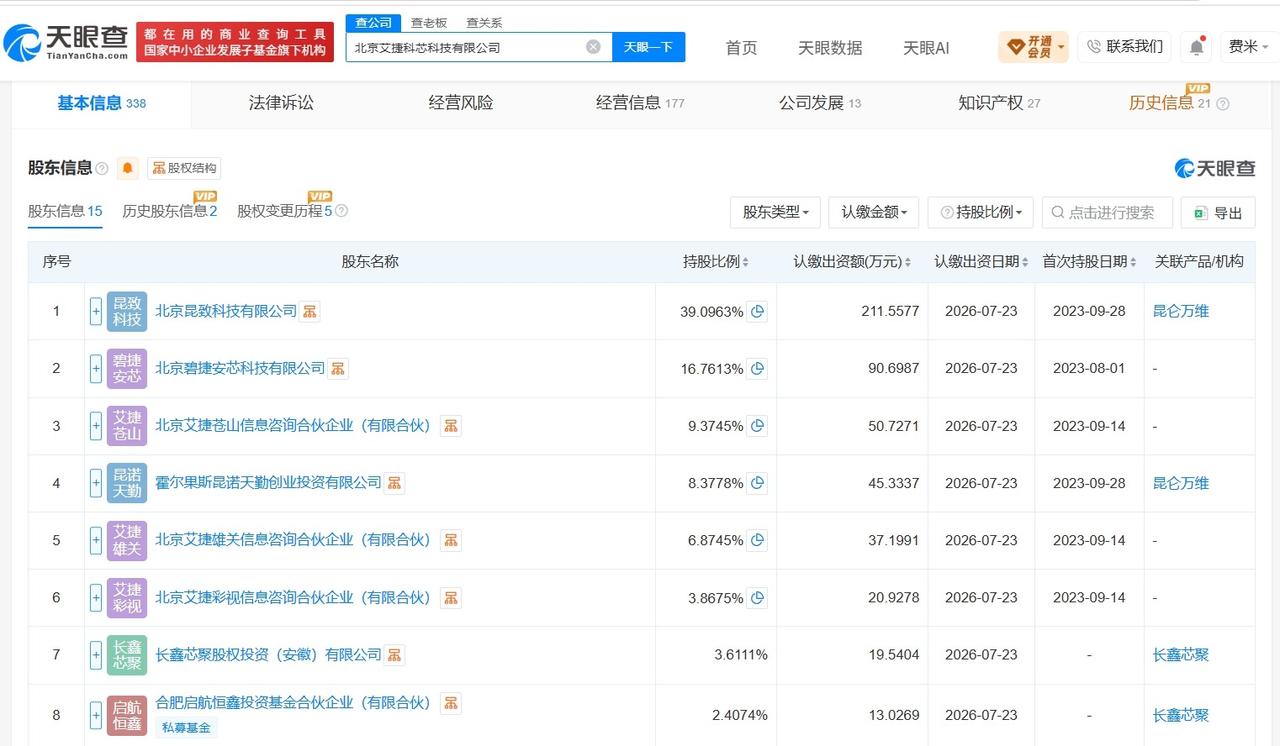Click the shareholder alert bell icon

128,168
